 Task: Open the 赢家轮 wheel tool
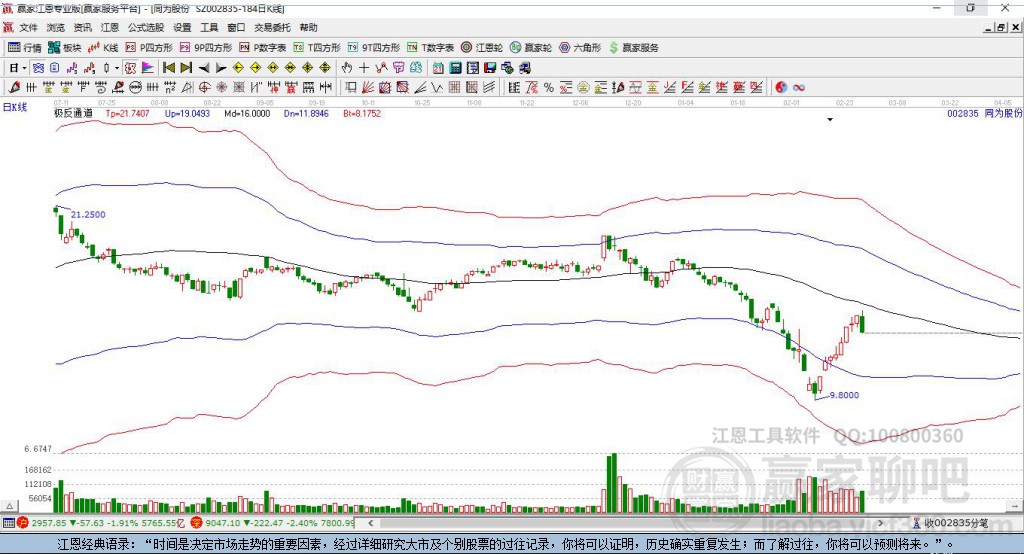click(531, 48)
